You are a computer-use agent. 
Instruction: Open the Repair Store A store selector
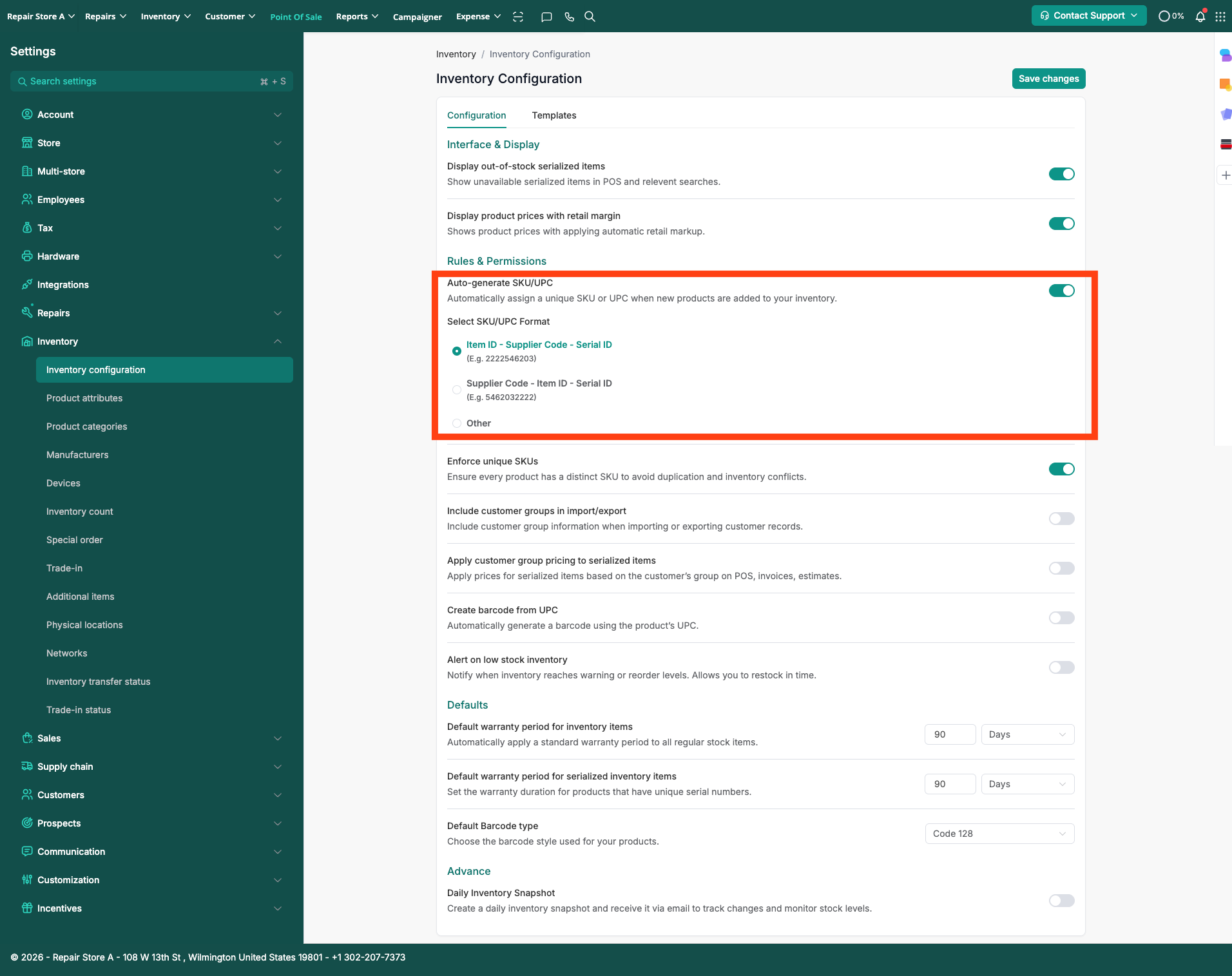point(41,17)
